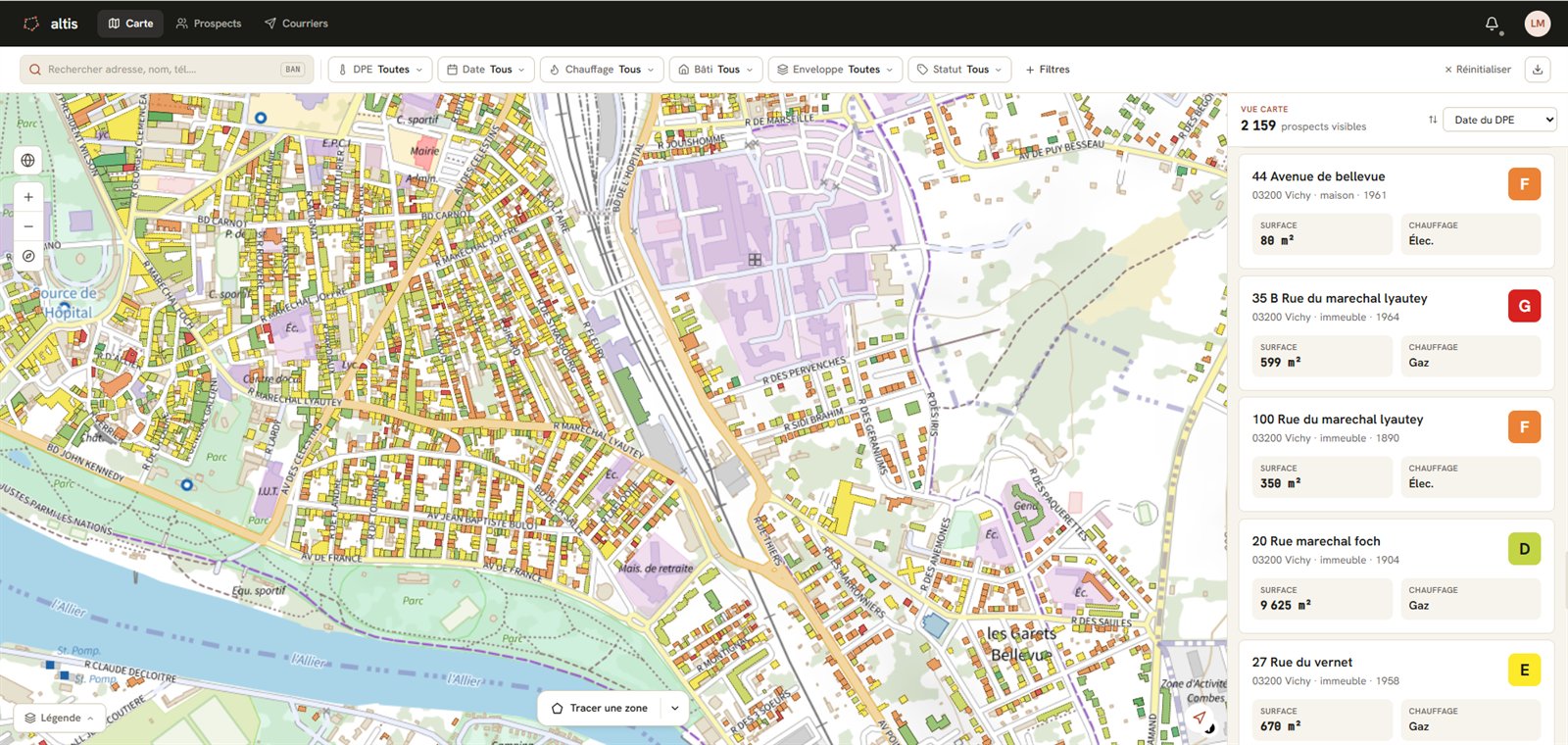1568x745 pixels.
Task: Open the Date du DPE sort dropdown
Action: point(1501,120)
